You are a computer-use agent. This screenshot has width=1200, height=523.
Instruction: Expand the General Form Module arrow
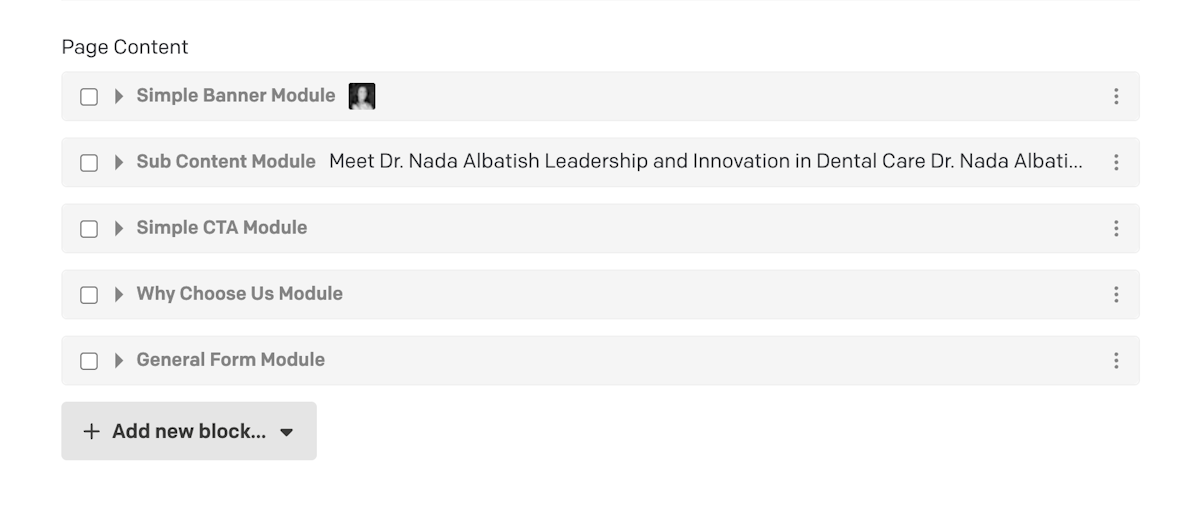click(x=119, y=360)
